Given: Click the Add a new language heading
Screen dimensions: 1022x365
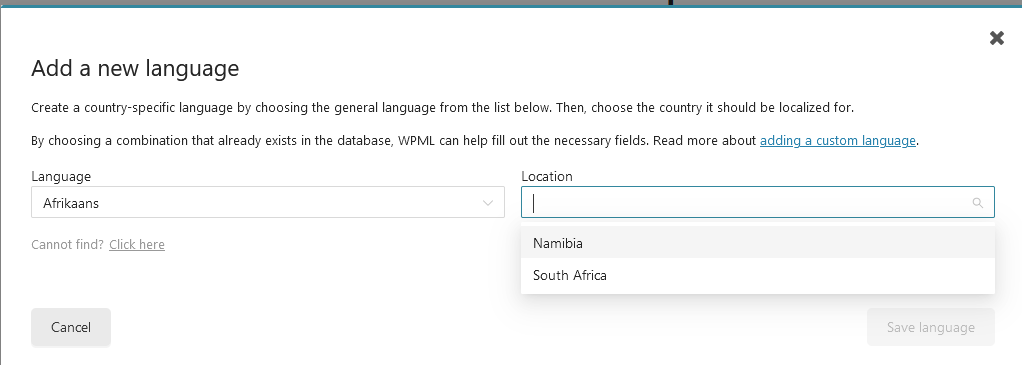Looking at the screenshot, I should (x=135, y=68).
